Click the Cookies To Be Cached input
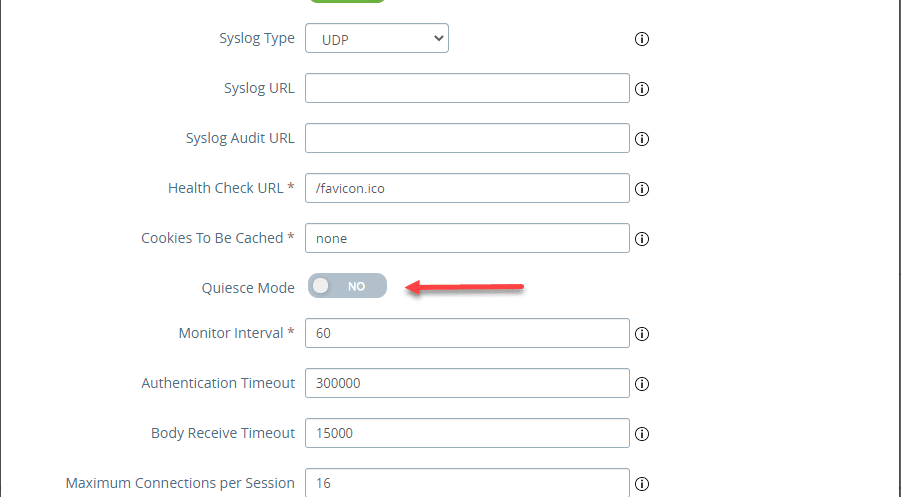 coord(467,238)
